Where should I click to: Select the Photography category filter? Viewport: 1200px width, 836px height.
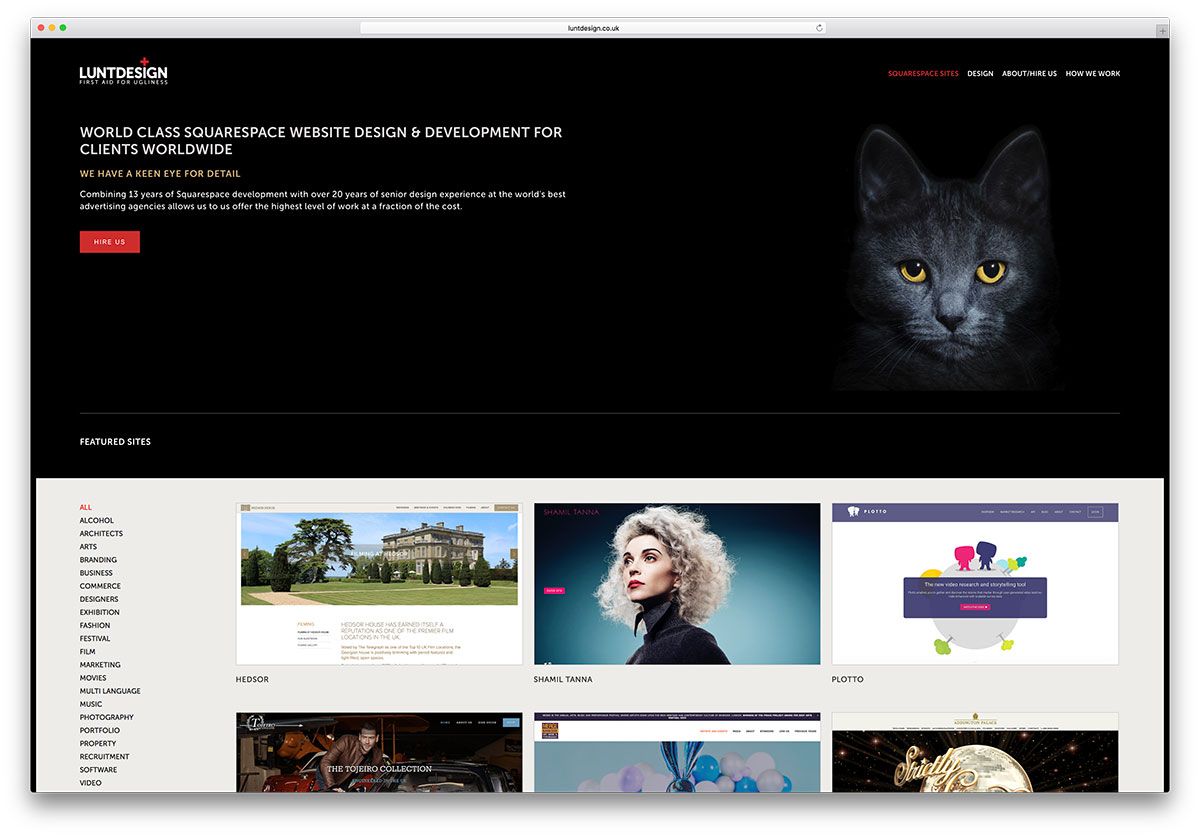[x=106, y=717]
